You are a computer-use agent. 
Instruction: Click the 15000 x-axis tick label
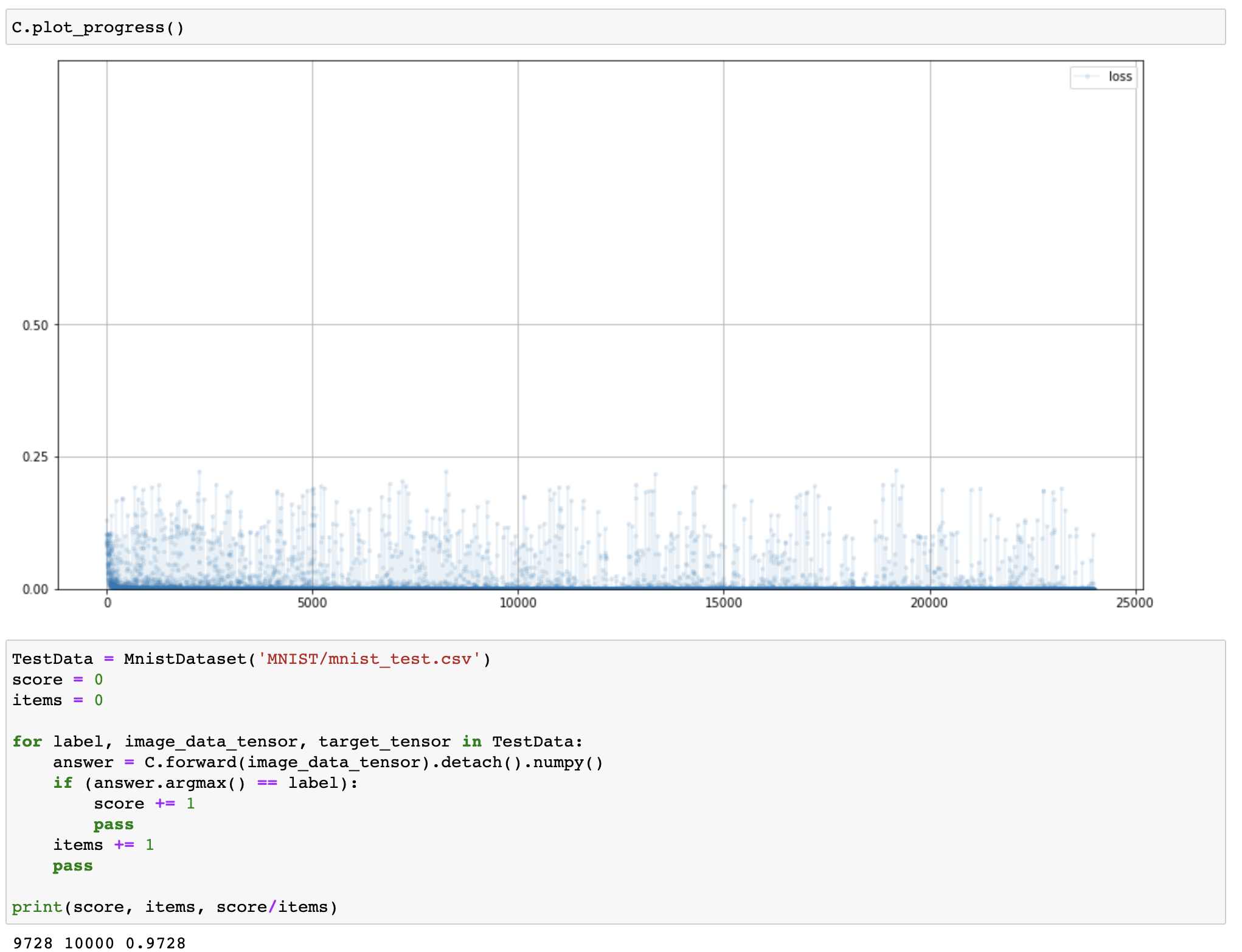pos(723,603)
